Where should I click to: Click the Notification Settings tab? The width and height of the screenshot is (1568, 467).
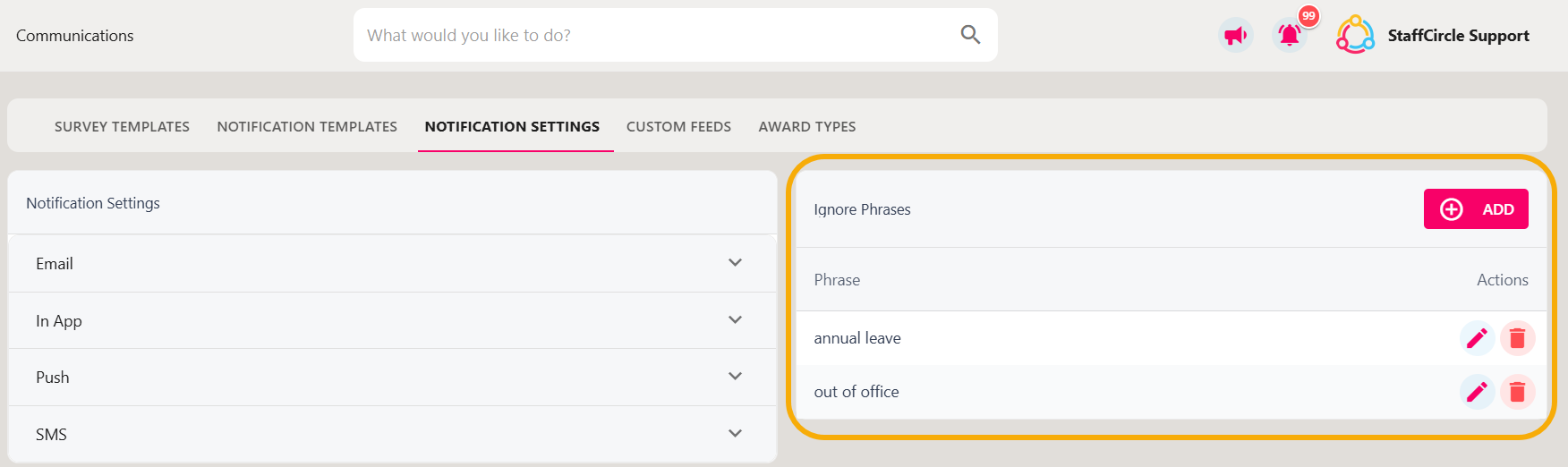tap(512, 126)
